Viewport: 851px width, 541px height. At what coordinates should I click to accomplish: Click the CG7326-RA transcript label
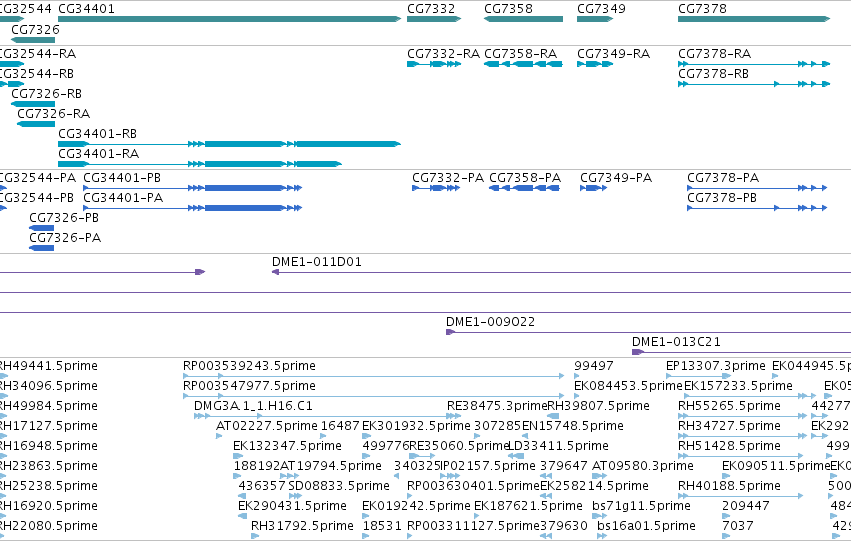[54, 113]
